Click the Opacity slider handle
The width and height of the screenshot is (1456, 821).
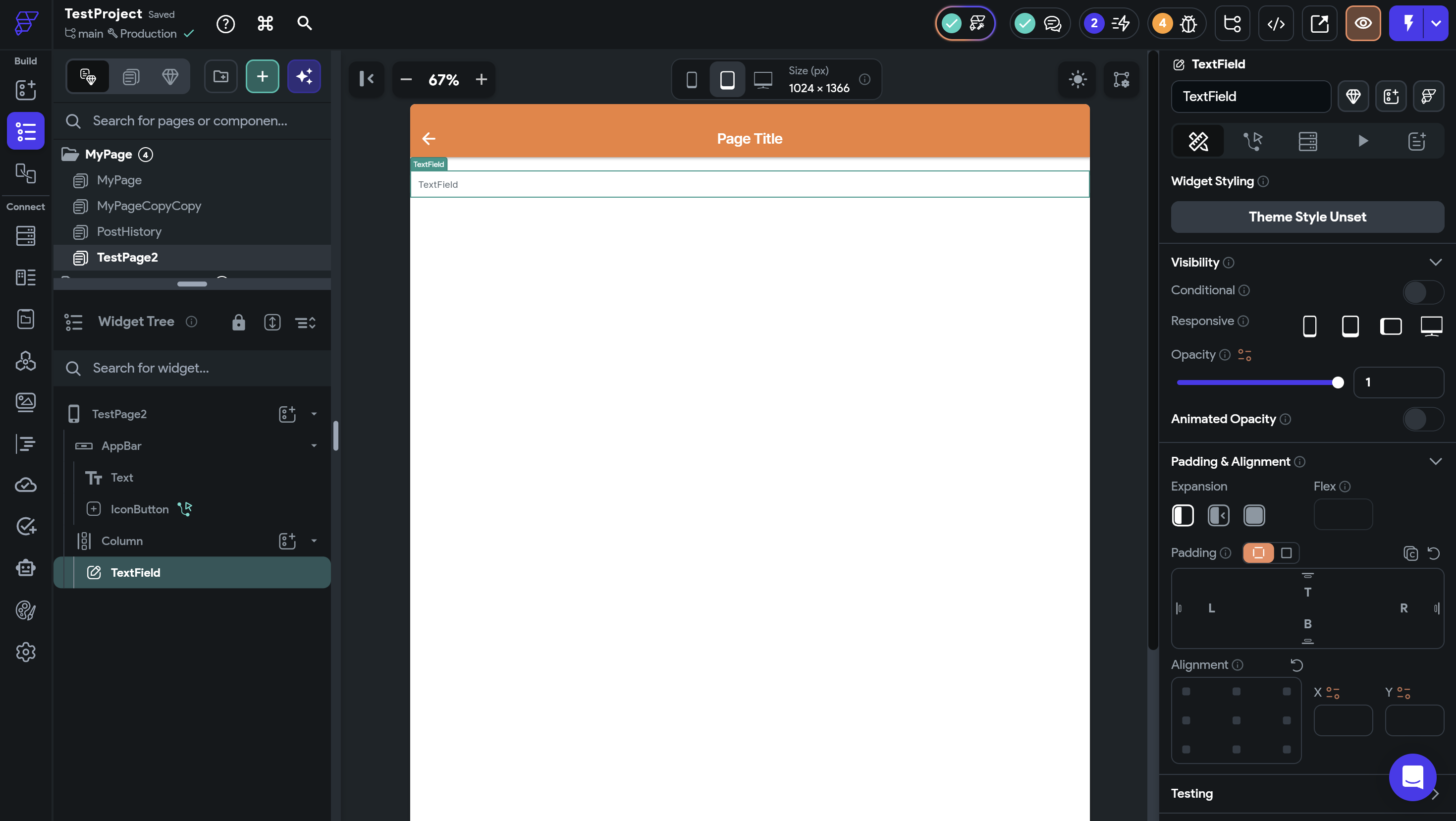pyautogui.click(x=1337, y=383)
